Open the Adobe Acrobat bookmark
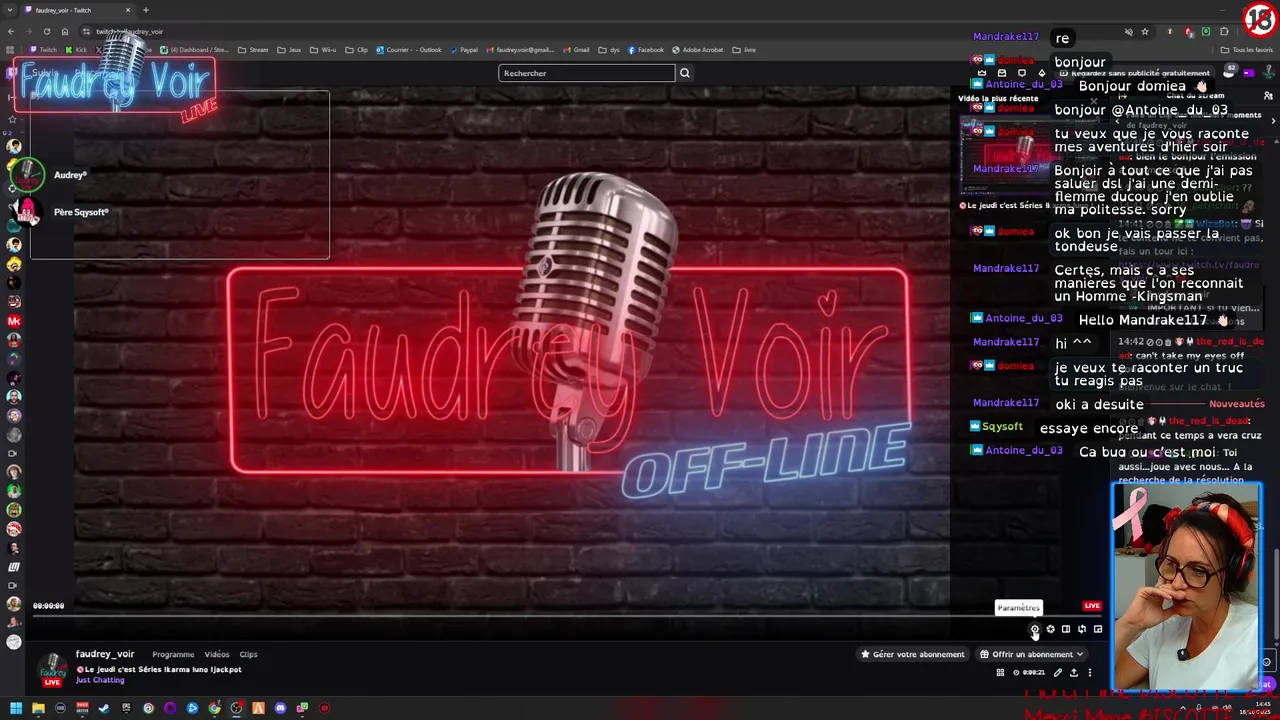The height and width of the screenshot is (720, 1280). 698,50
